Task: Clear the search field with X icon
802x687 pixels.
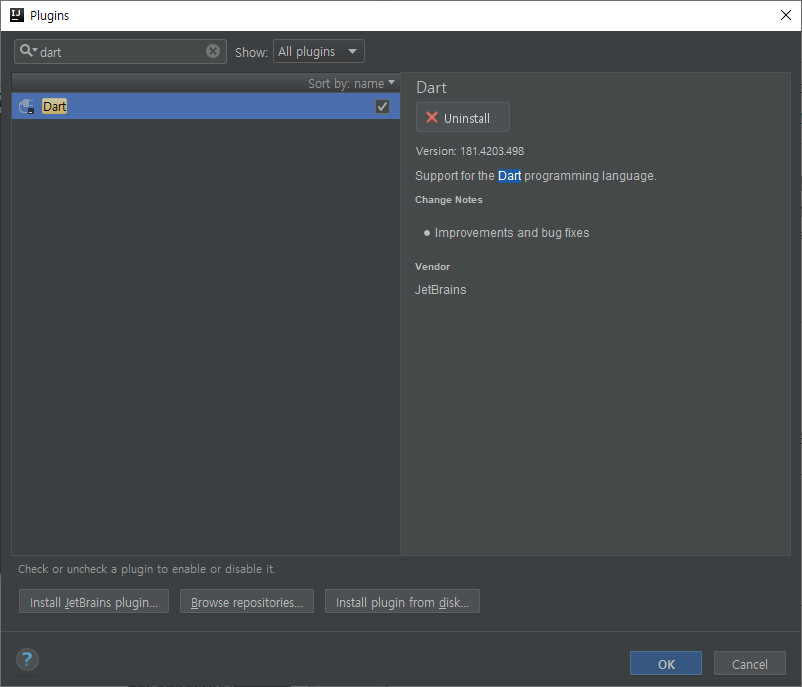Action: tap(213, 51)
